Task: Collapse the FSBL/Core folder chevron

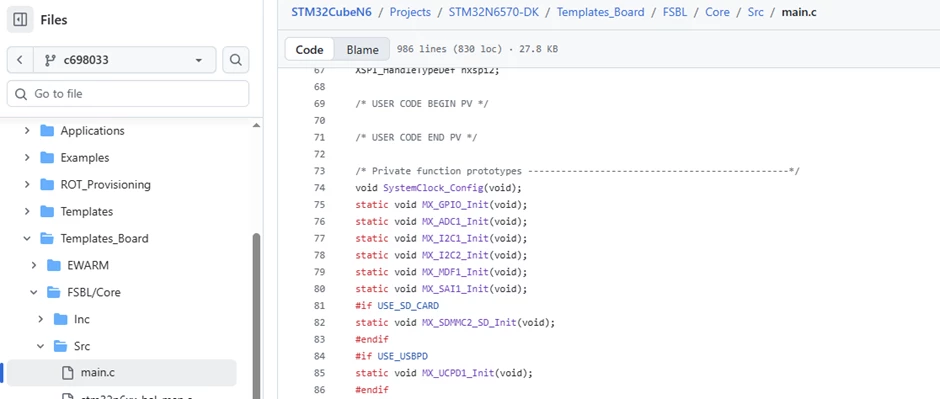Action: (34, 292)
